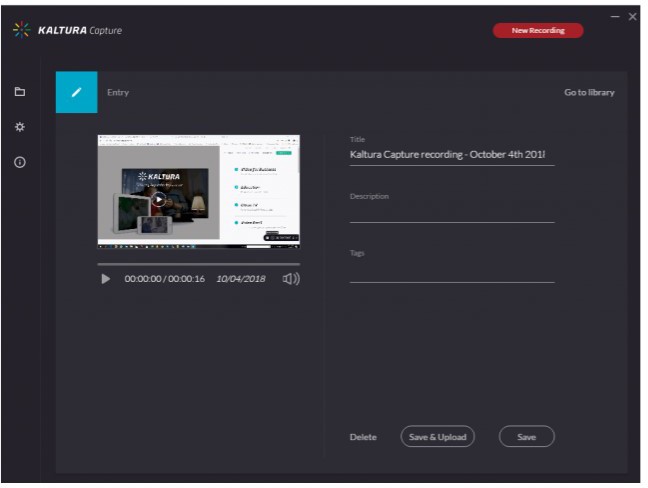
Task: Mute audio with the speaker icon
Action: click(x=291, y=279)
